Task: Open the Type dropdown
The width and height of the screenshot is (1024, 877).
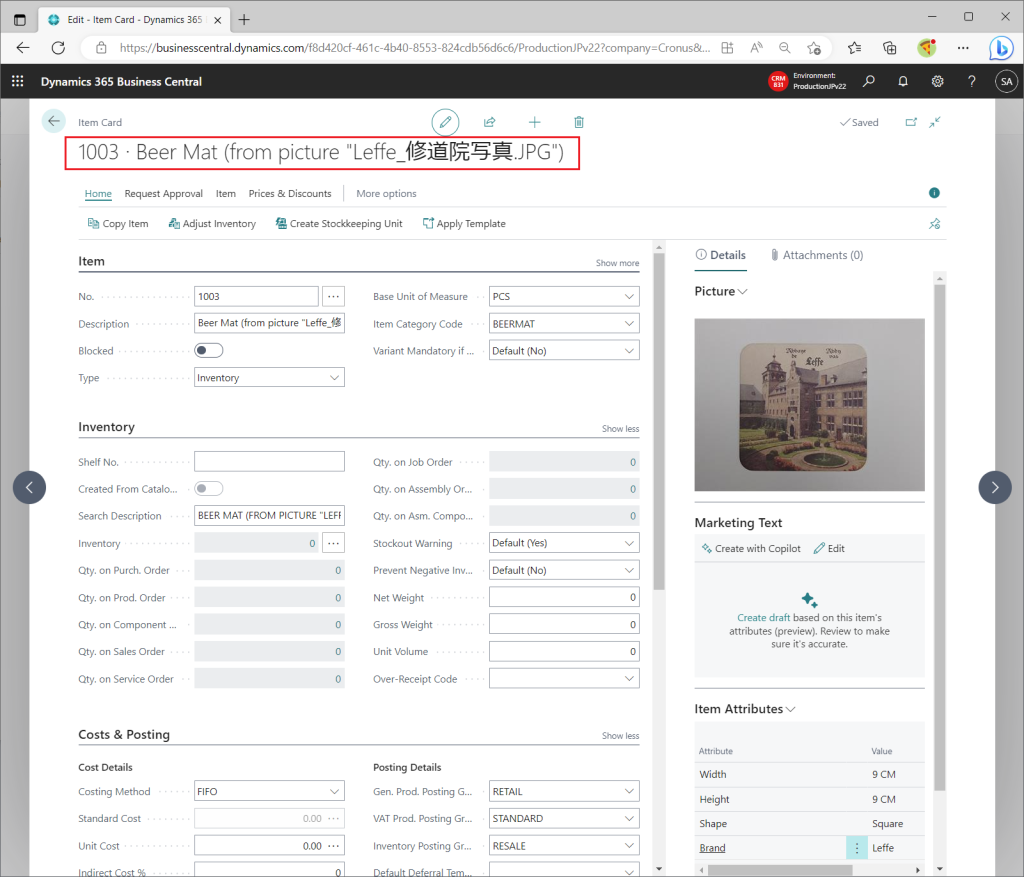Action: [x=334, y=377]
